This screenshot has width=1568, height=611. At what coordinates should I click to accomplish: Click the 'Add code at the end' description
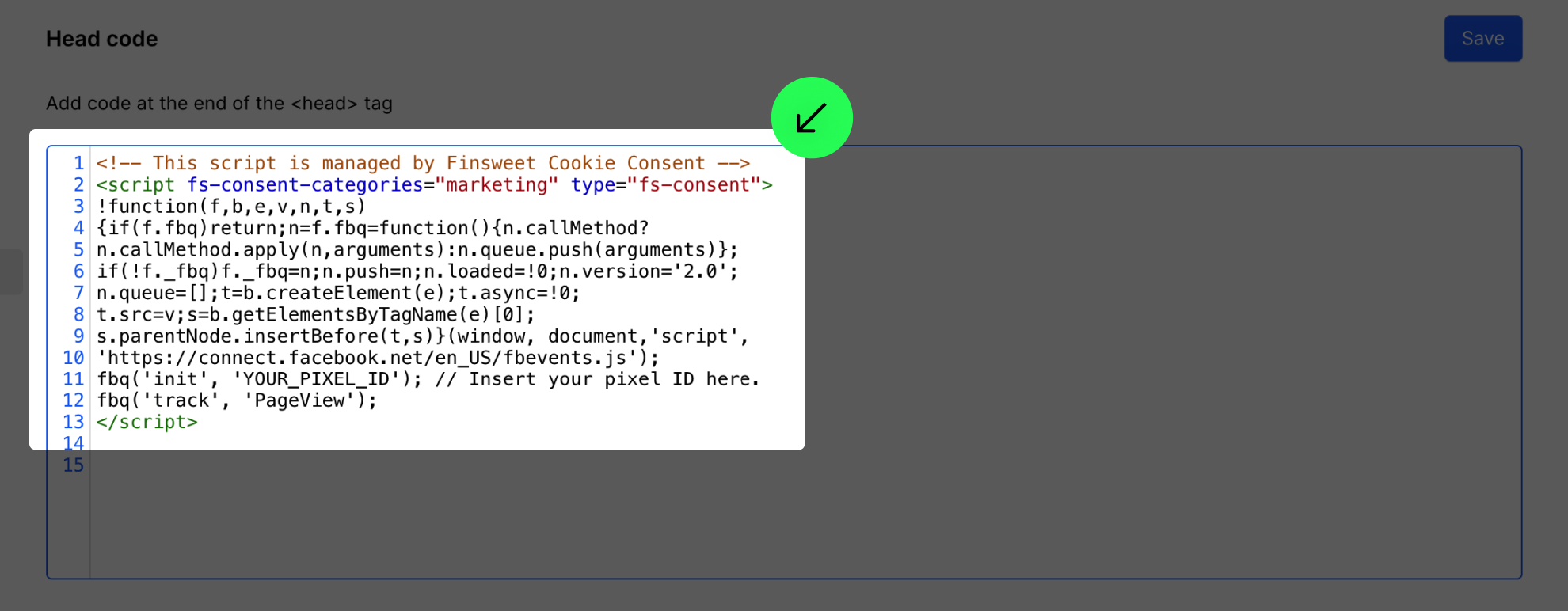(219, 104)
